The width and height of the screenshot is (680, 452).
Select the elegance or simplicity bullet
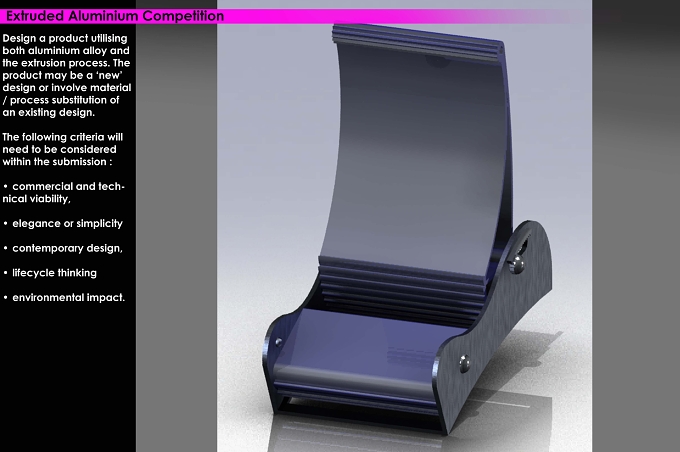(x=63, y=223)
